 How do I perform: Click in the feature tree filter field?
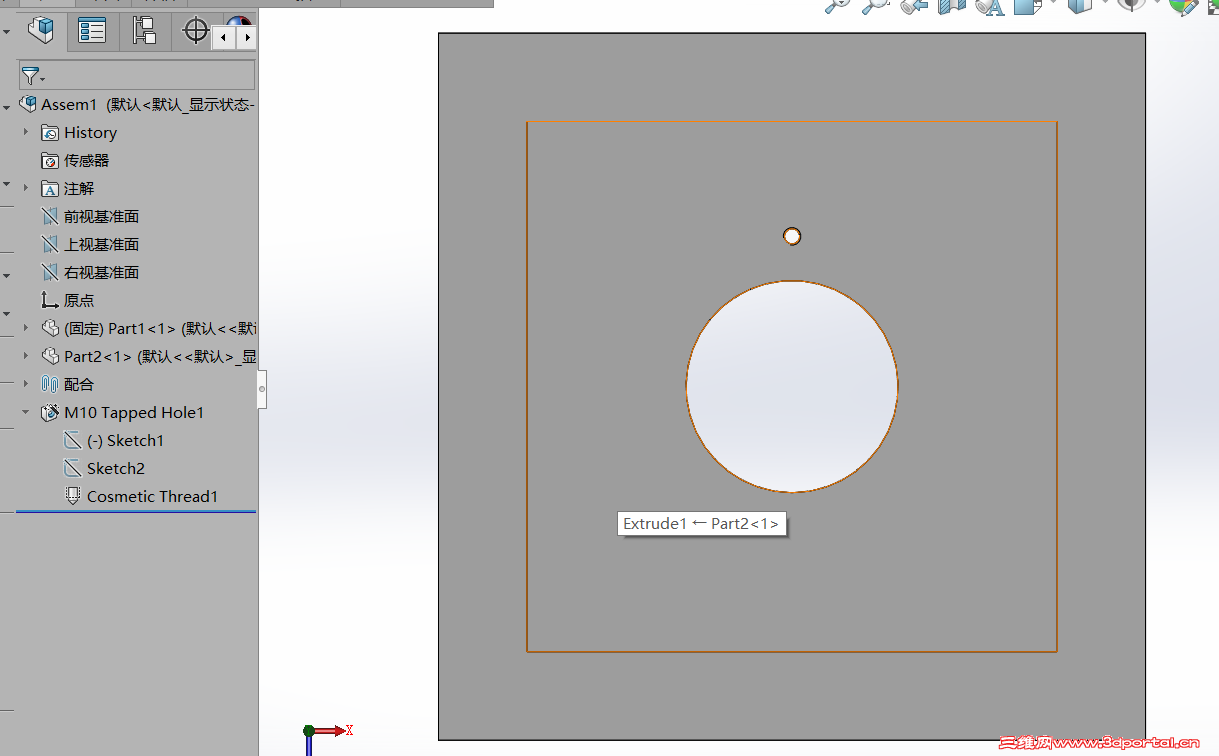[x=137, y=75]
